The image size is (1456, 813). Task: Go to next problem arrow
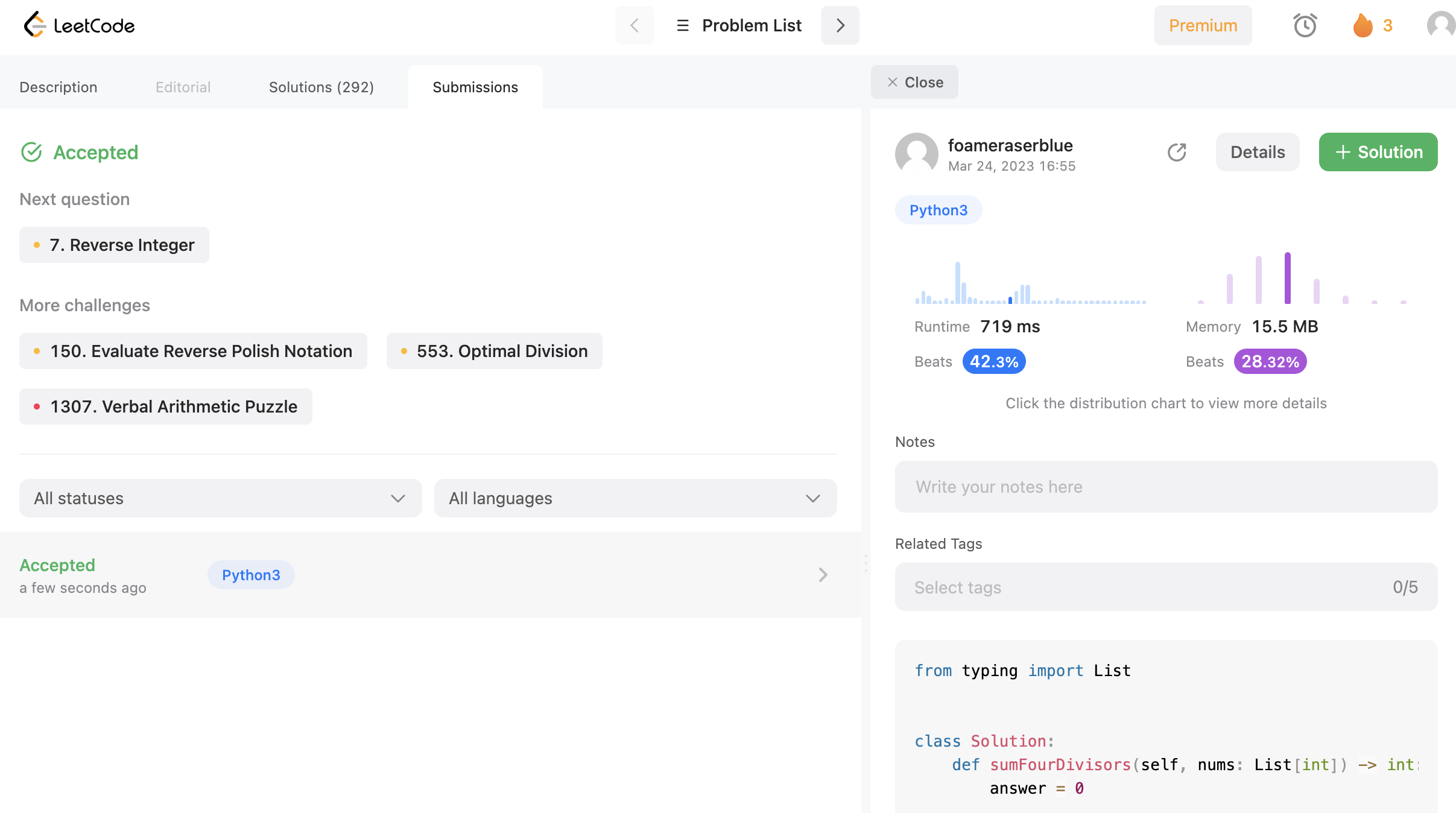[840, 25]
